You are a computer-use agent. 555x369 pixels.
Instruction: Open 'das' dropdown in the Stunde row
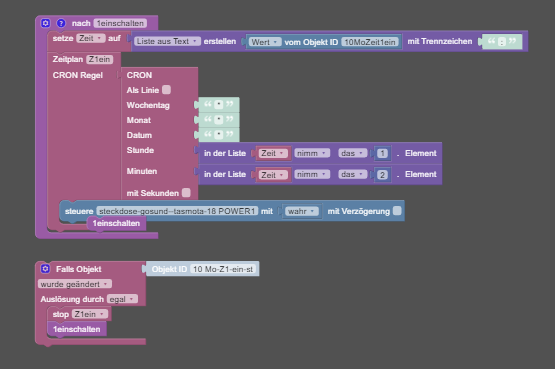pyautogui.click(x=352, y=153)
